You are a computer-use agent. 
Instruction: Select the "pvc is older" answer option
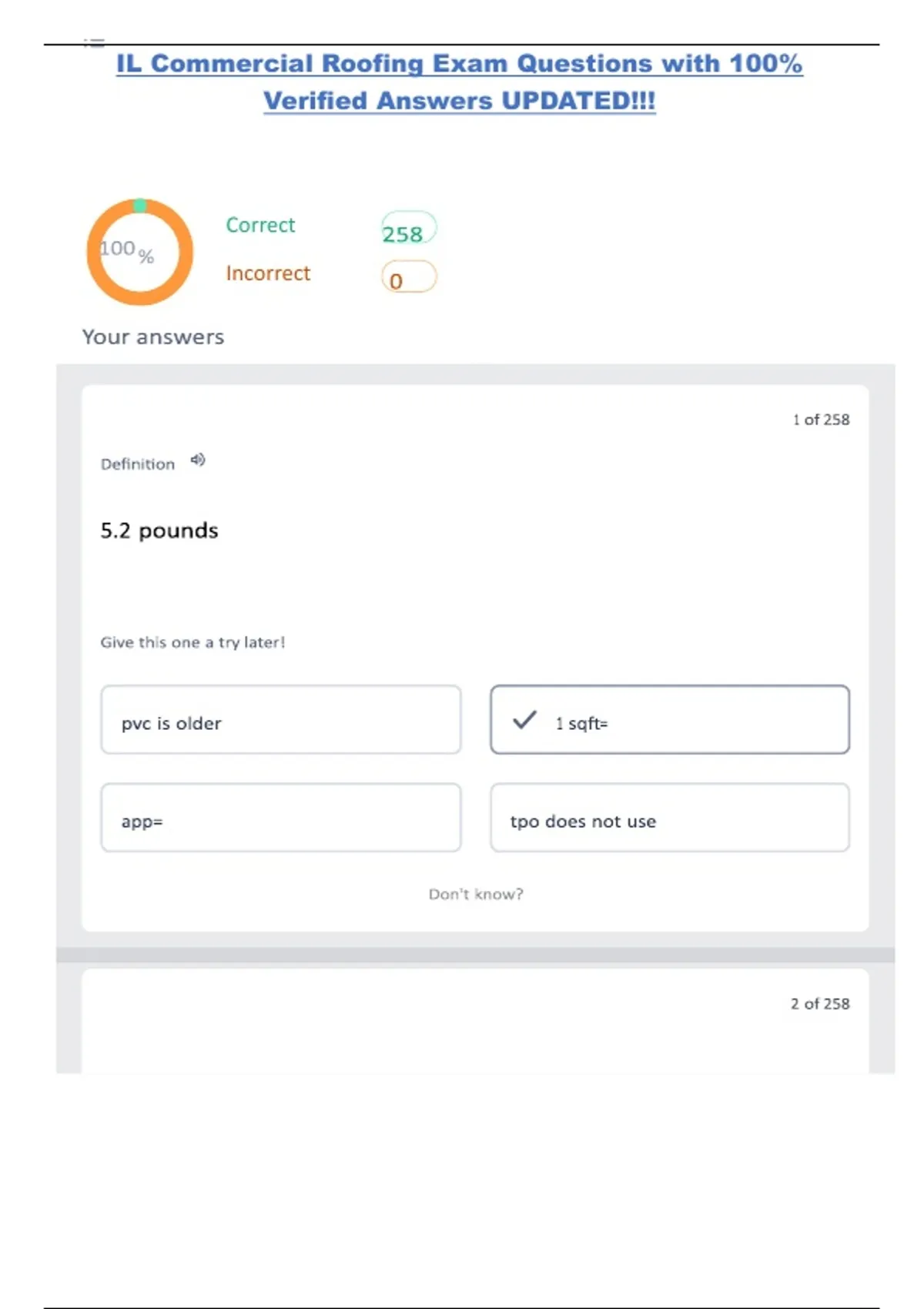280,720
